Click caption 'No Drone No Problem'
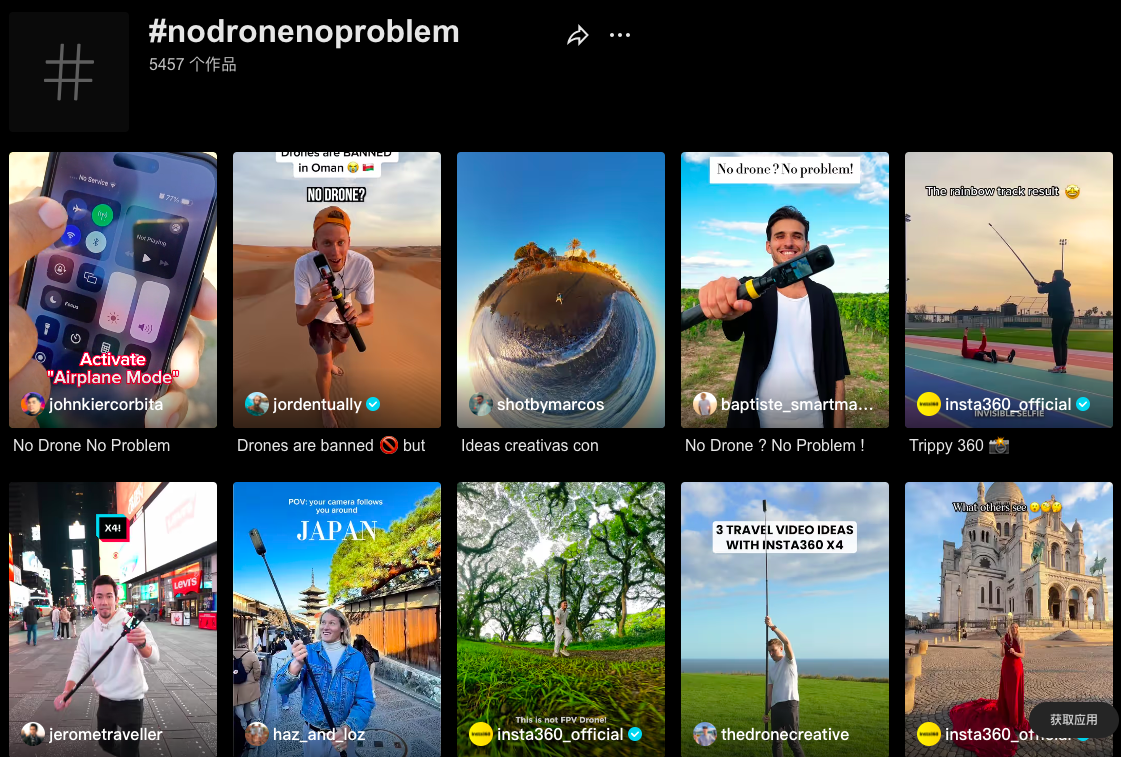The height and width of the screenshot is (757, 1121). 92,445
